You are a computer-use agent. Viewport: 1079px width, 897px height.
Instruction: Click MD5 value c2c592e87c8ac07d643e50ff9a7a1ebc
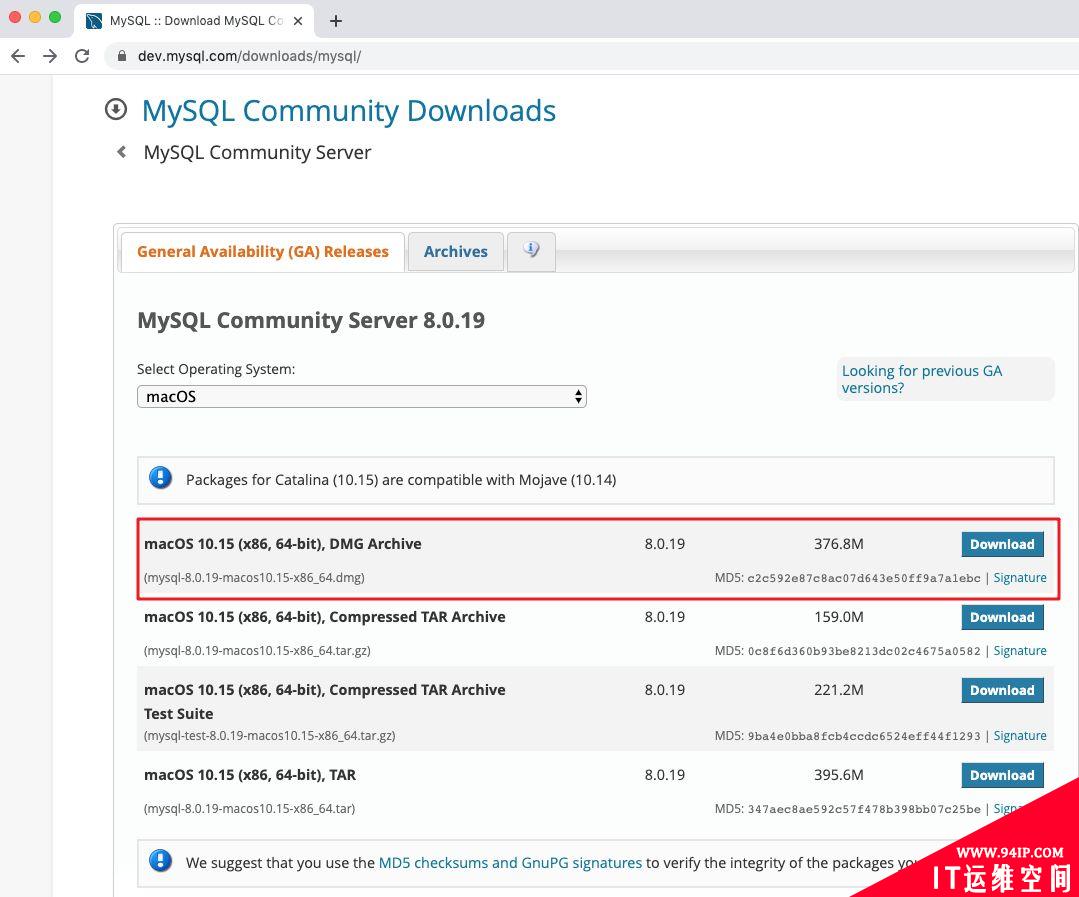tap(864, 579)
